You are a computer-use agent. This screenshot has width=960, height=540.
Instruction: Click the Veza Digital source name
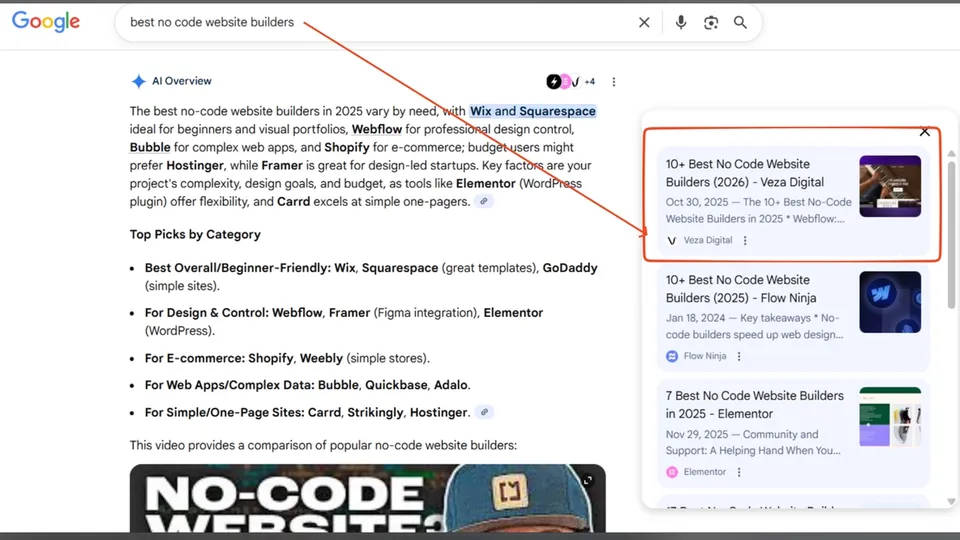tap(708, 241)
